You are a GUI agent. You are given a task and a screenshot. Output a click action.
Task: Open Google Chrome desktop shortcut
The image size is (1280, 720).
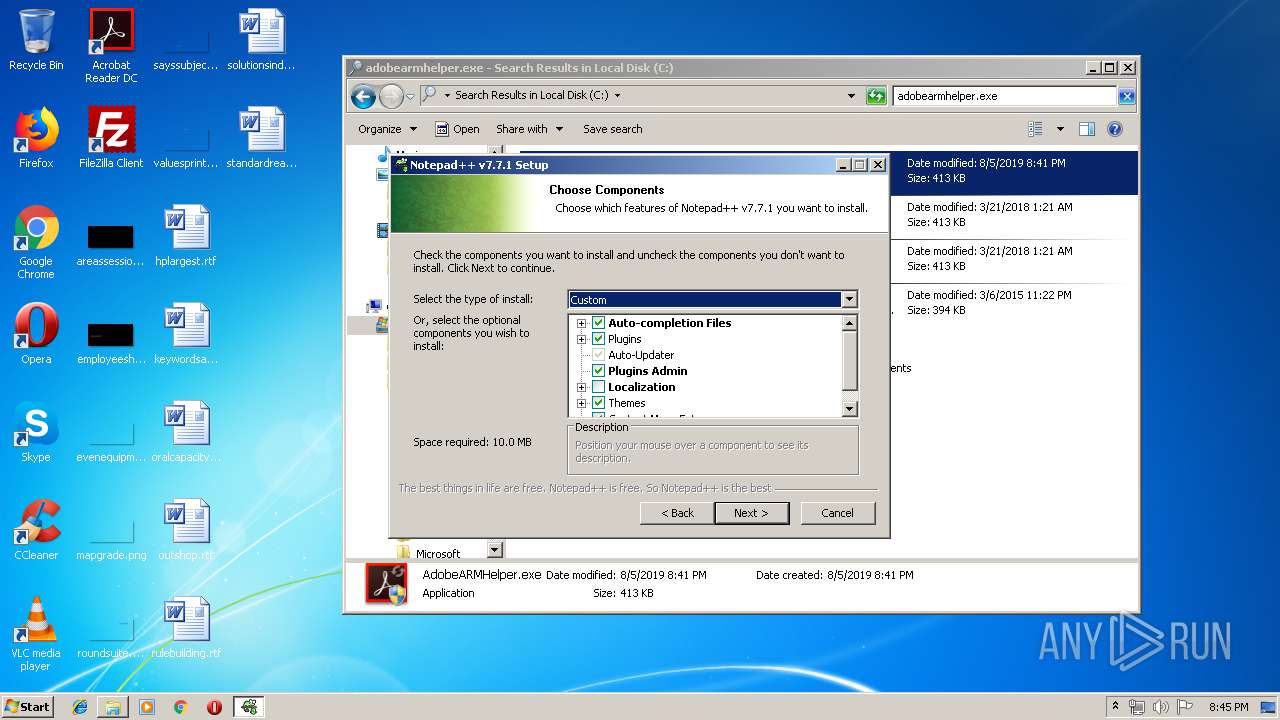(x=36, y=242)
